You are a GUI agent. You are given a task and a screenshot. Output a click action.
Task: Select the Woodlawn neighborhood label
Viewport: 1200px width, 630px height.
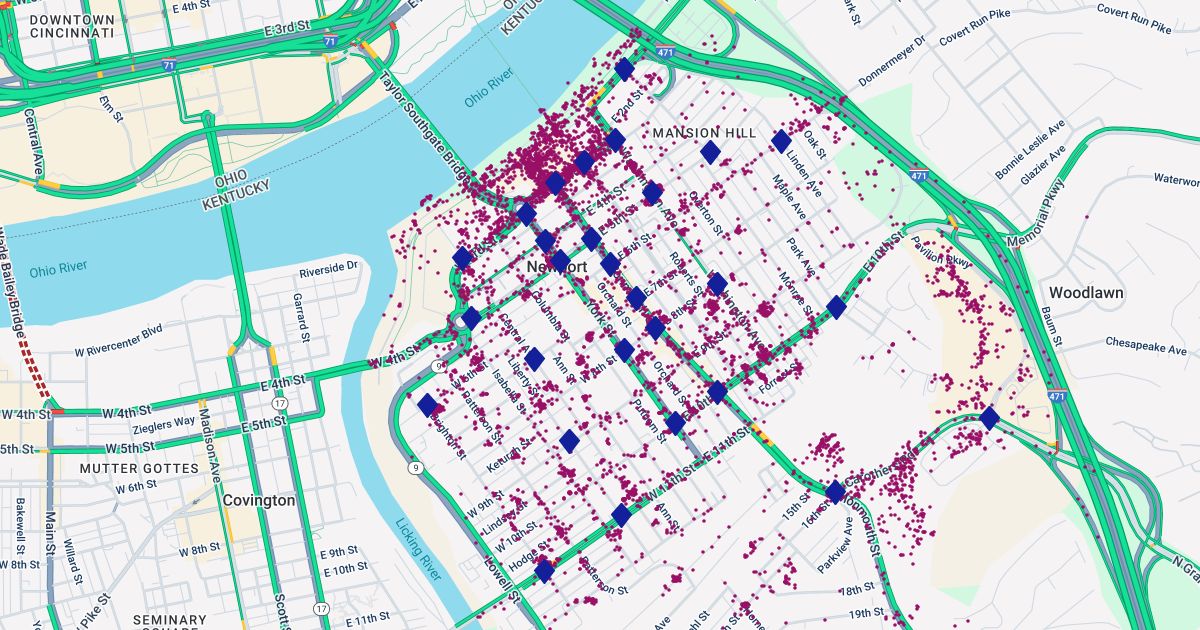point(1085,293)
